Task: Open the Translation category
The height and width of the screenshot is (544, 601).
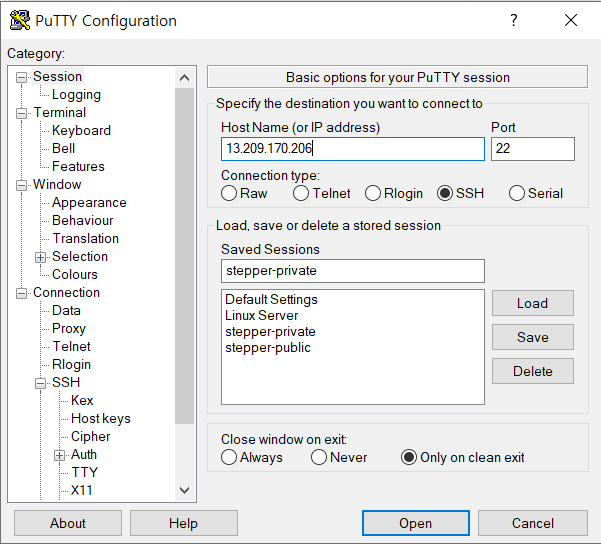Action: click(85, 238)
